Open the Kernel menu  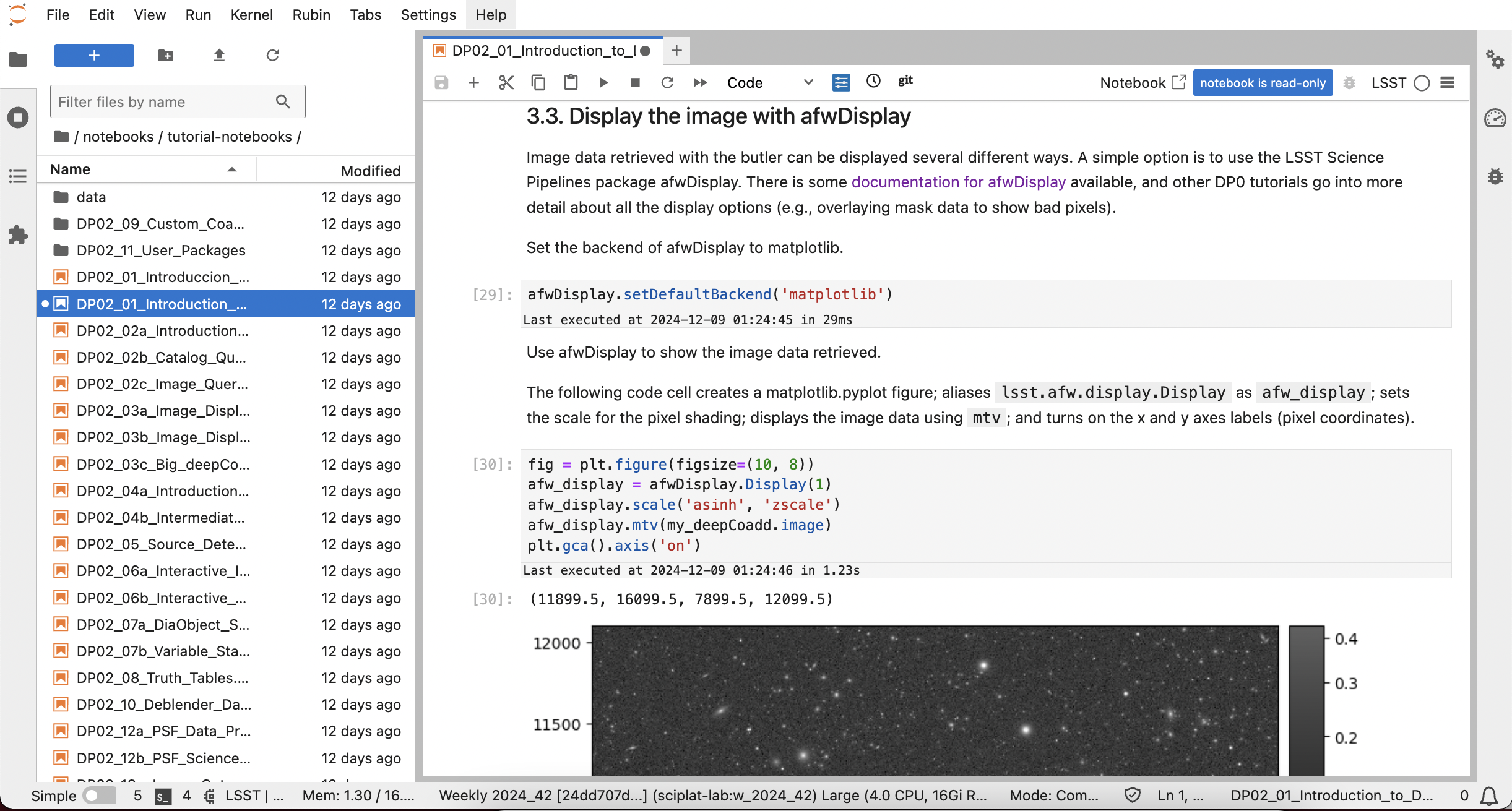251,14
